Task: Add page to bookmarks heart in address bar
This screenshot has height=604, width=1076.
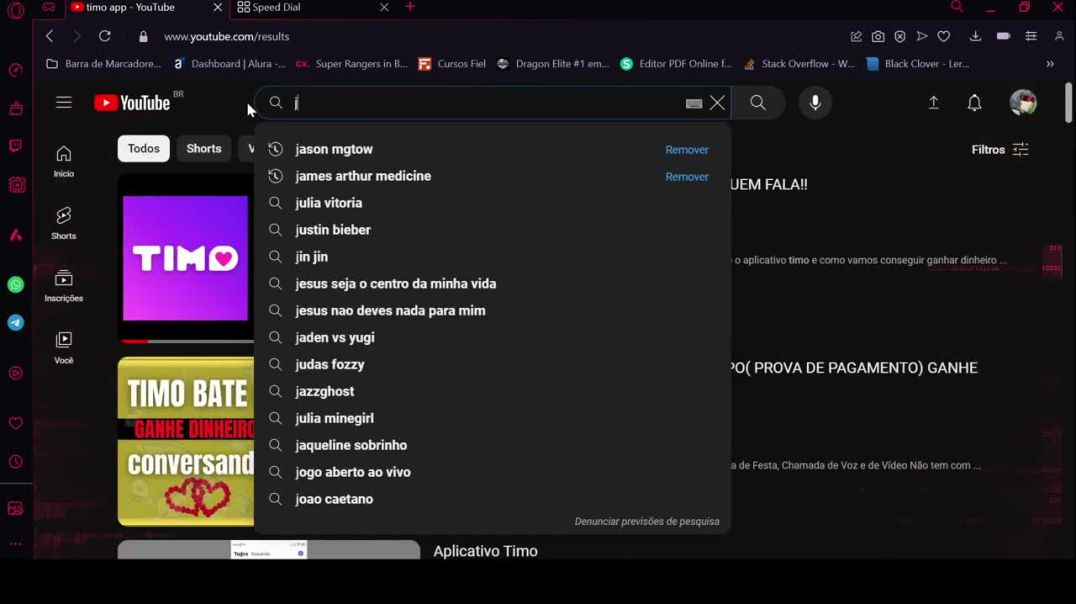Action: coord(944,36)
